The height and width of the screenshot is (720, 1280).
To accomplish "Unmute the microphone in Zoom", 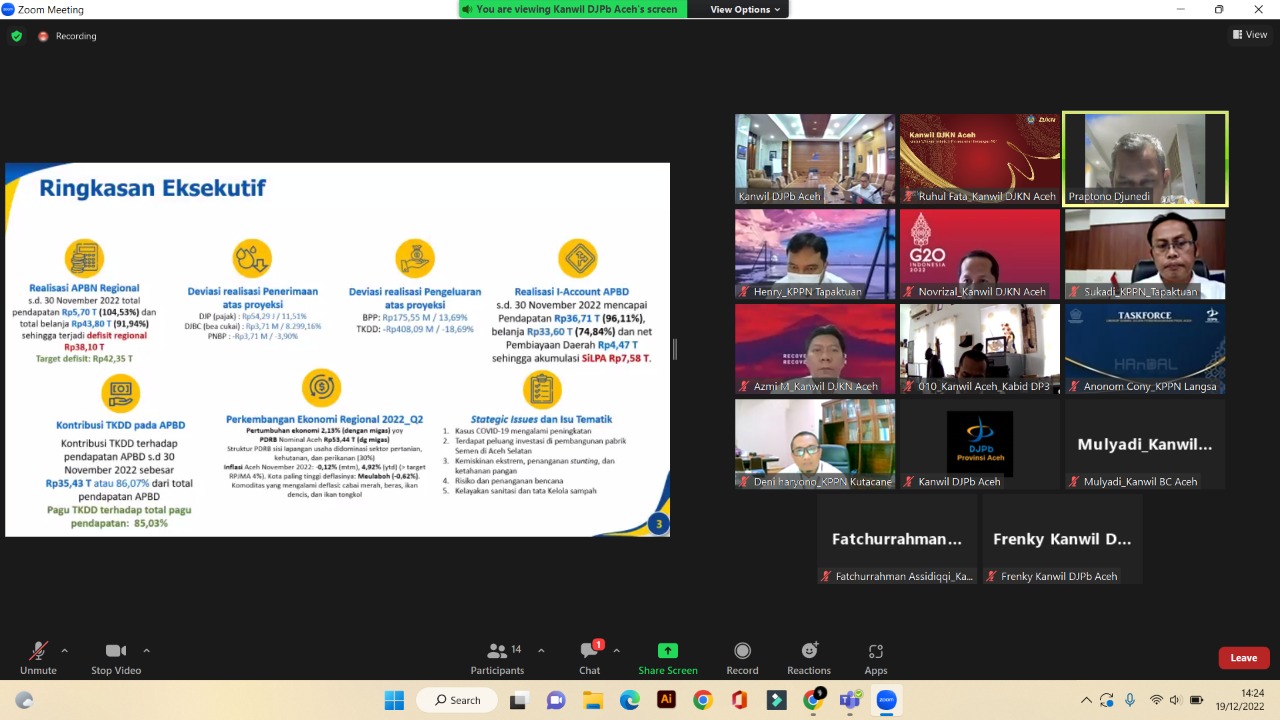I will tap(38, 658).
